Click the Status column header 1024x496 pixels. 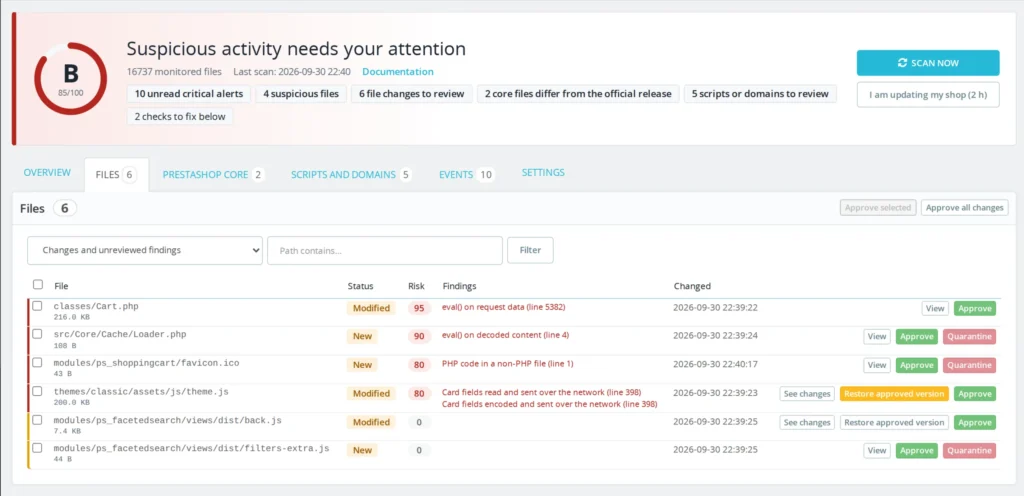360,286
